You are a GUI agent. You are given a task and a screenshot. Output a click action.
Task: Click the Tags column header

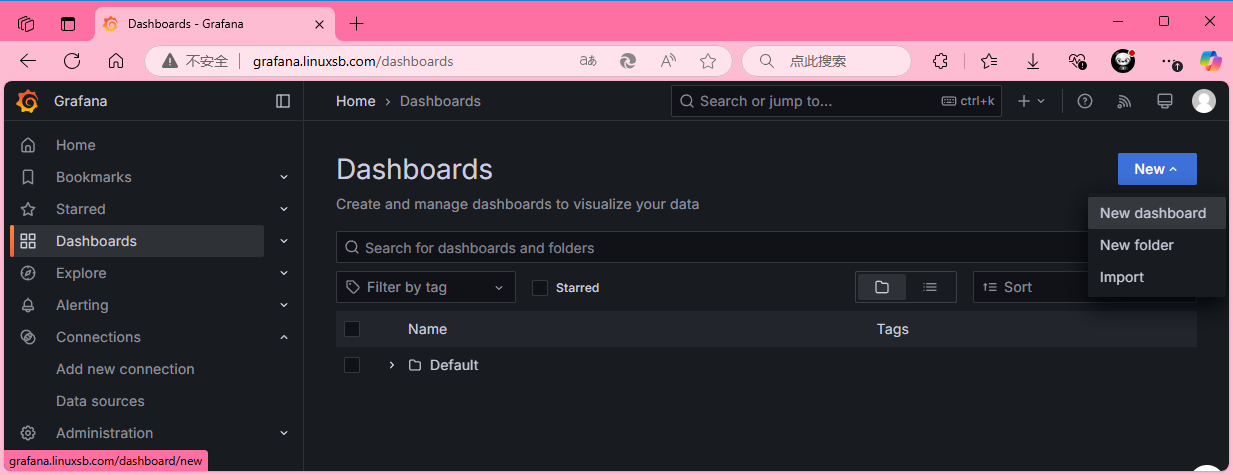893,329
